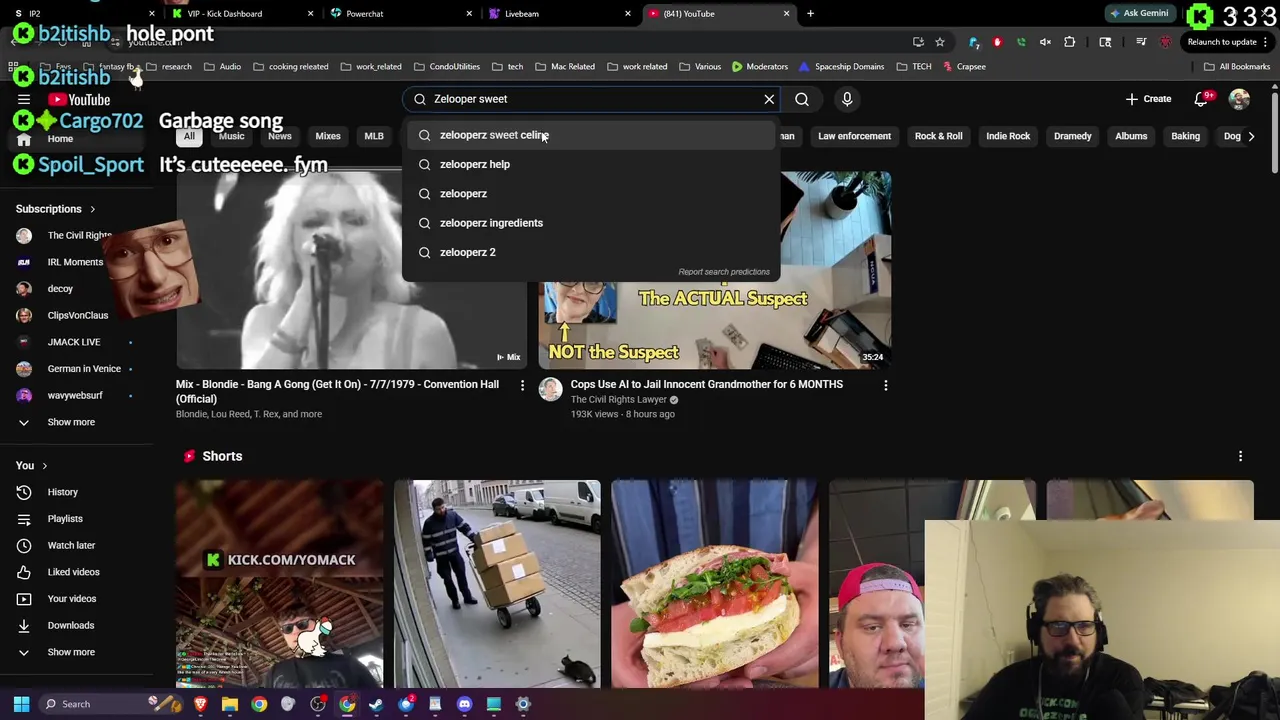
Task: Open Liked videos in the sidebar
Action: click(73, 572)
